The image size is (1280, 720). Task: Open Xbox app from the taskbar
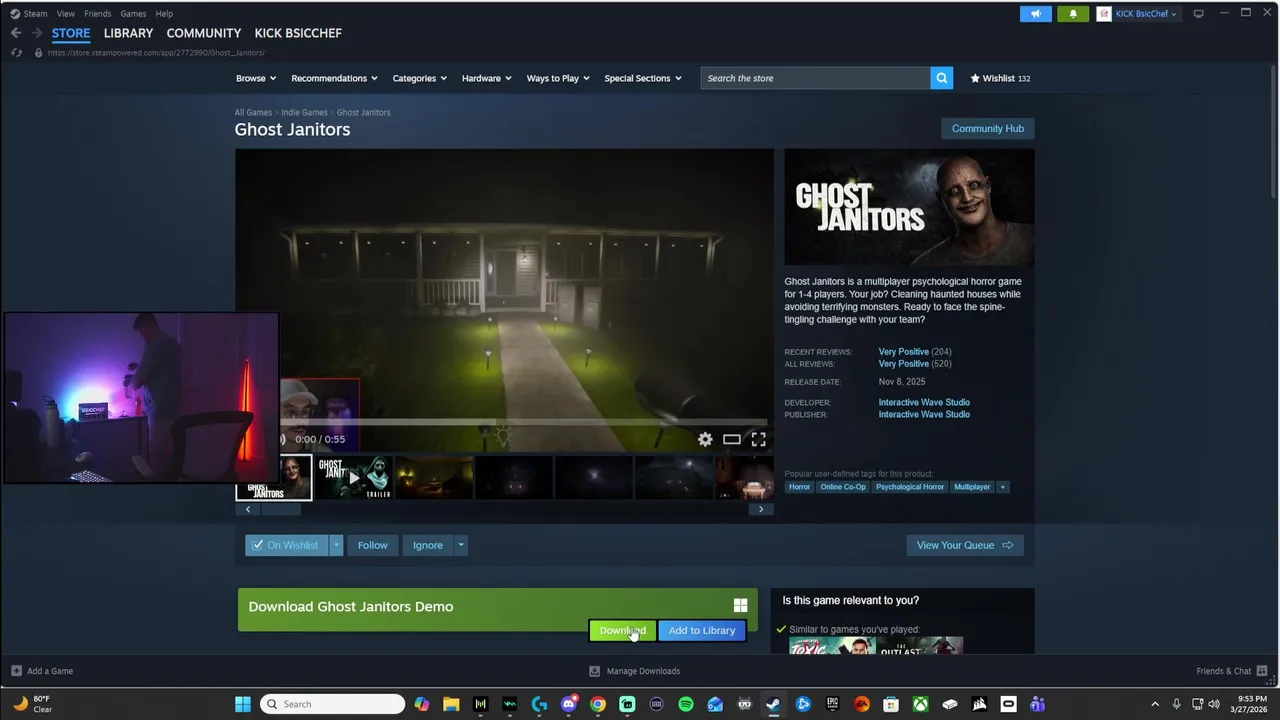(920, 704)
